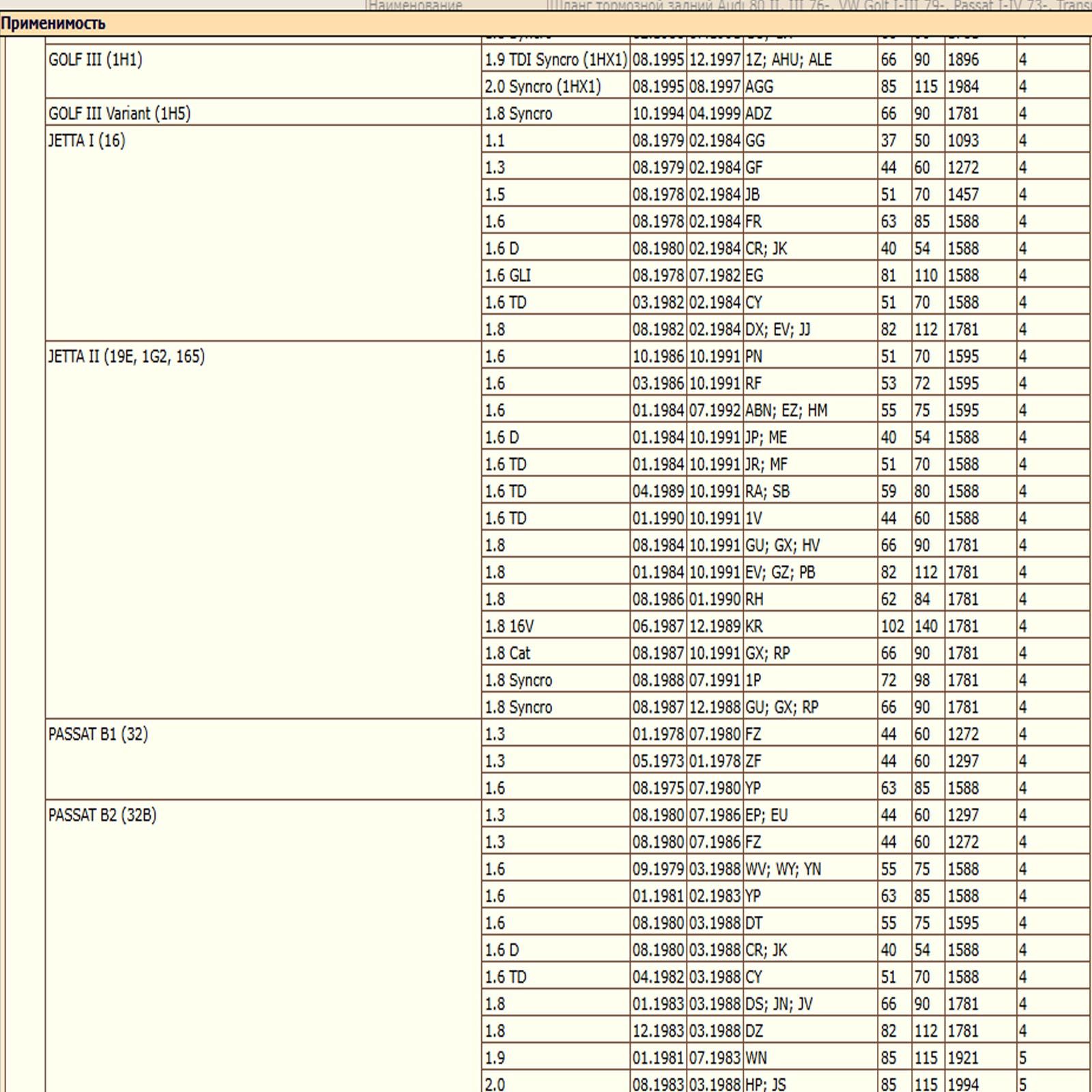1092x1092 pixels.
Task: Click the 1093 displacement value
Action: [x=981, y=141]
